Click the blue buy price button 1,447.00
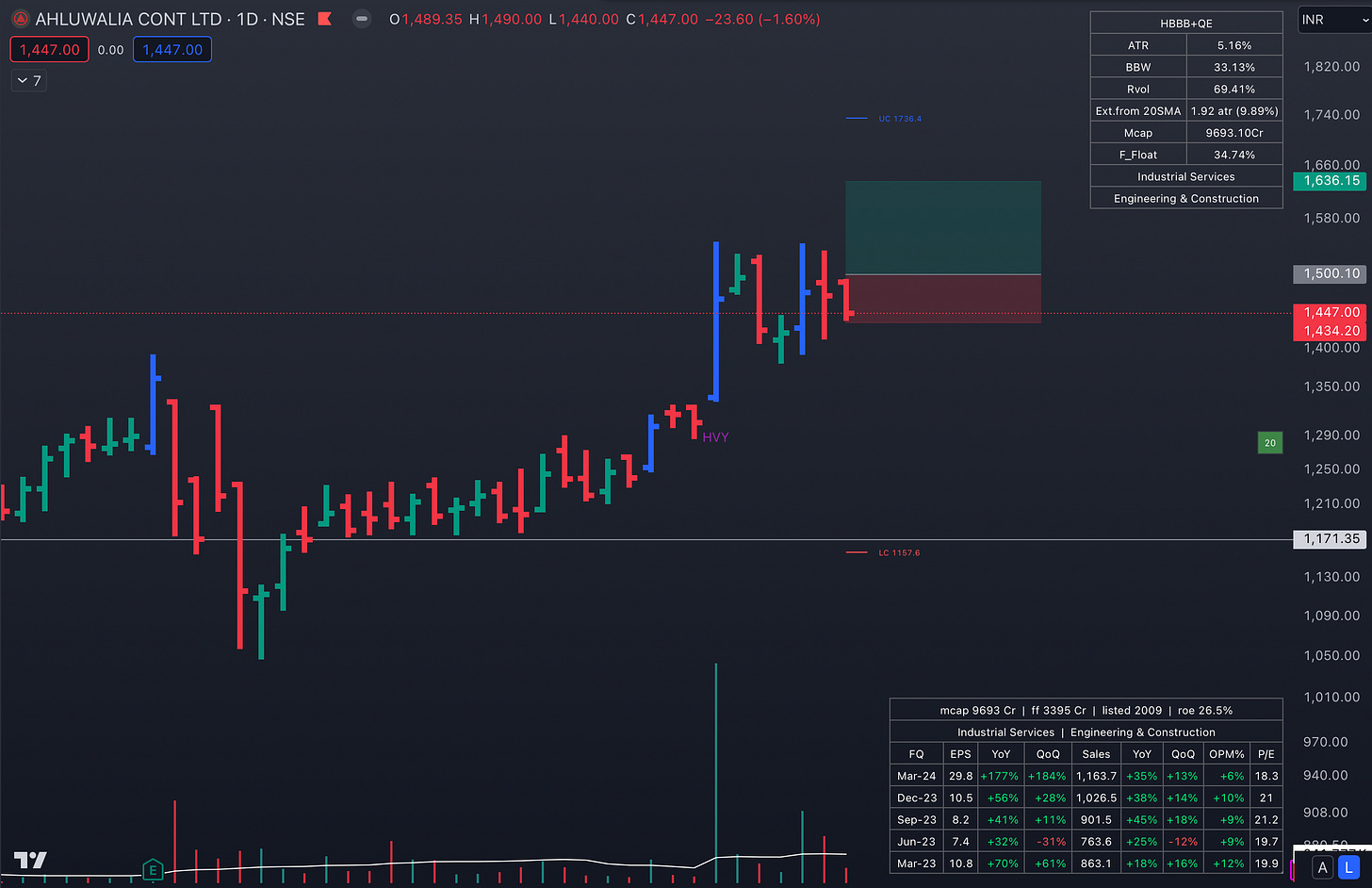Image resolution: width=1372 pixels, height=888 pixels. [172, 50]
